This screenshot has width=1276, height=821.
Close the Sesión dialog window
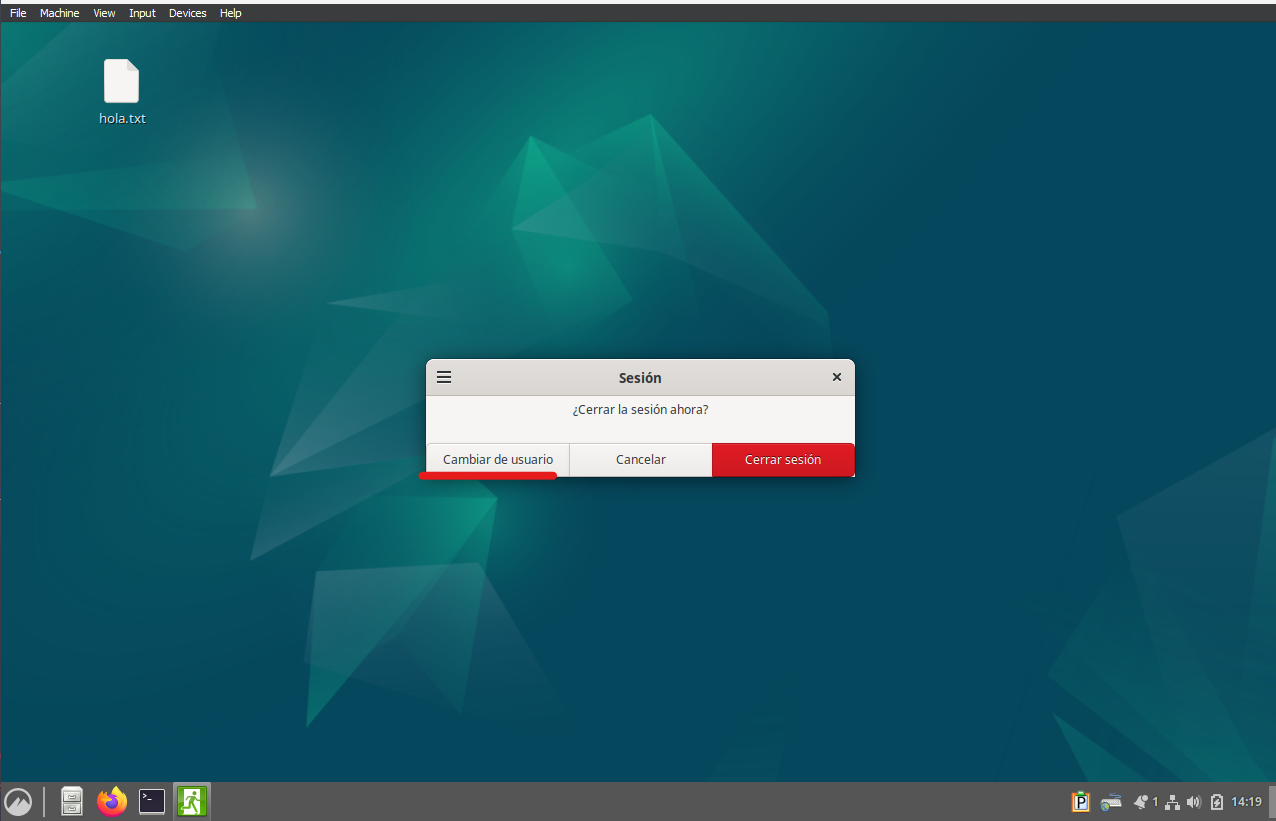[x=837, y=377]
